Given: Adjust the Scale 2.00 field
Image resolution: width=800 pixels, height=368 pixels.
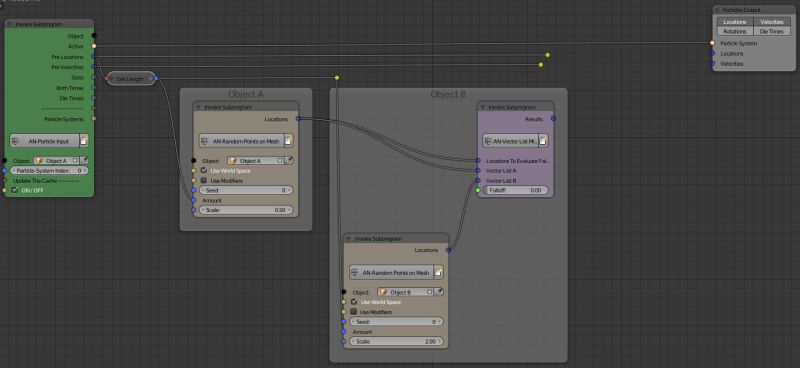Looking at the screenshot, I should pos(396,341).
